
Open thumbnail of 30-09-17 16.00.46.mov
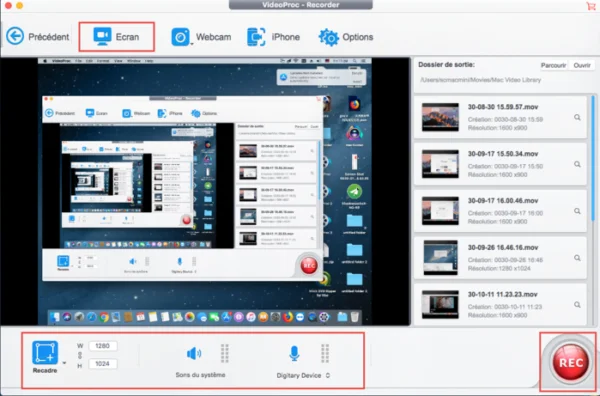coord(440,211)
